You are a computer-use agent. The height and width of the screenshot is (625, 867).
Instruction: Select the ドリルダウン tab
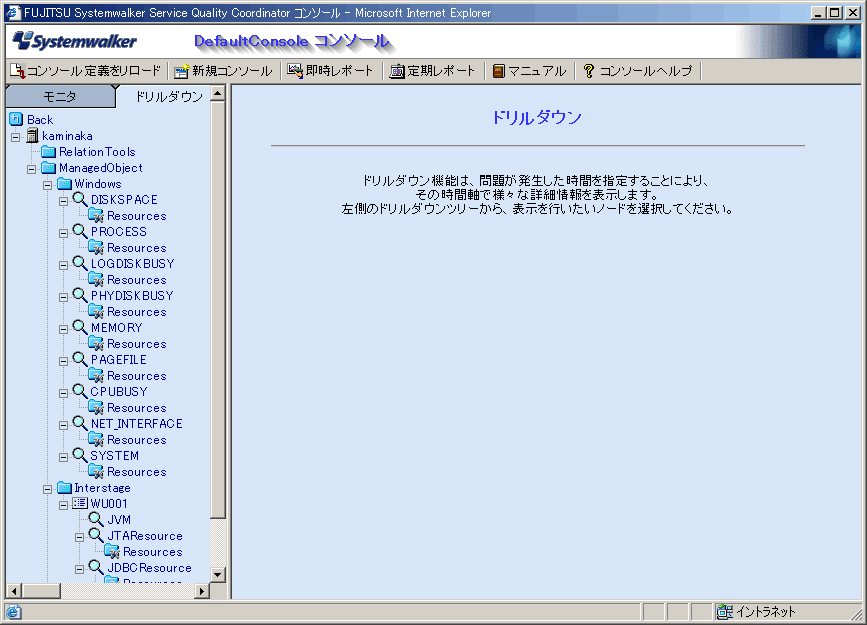click(169, 97)
